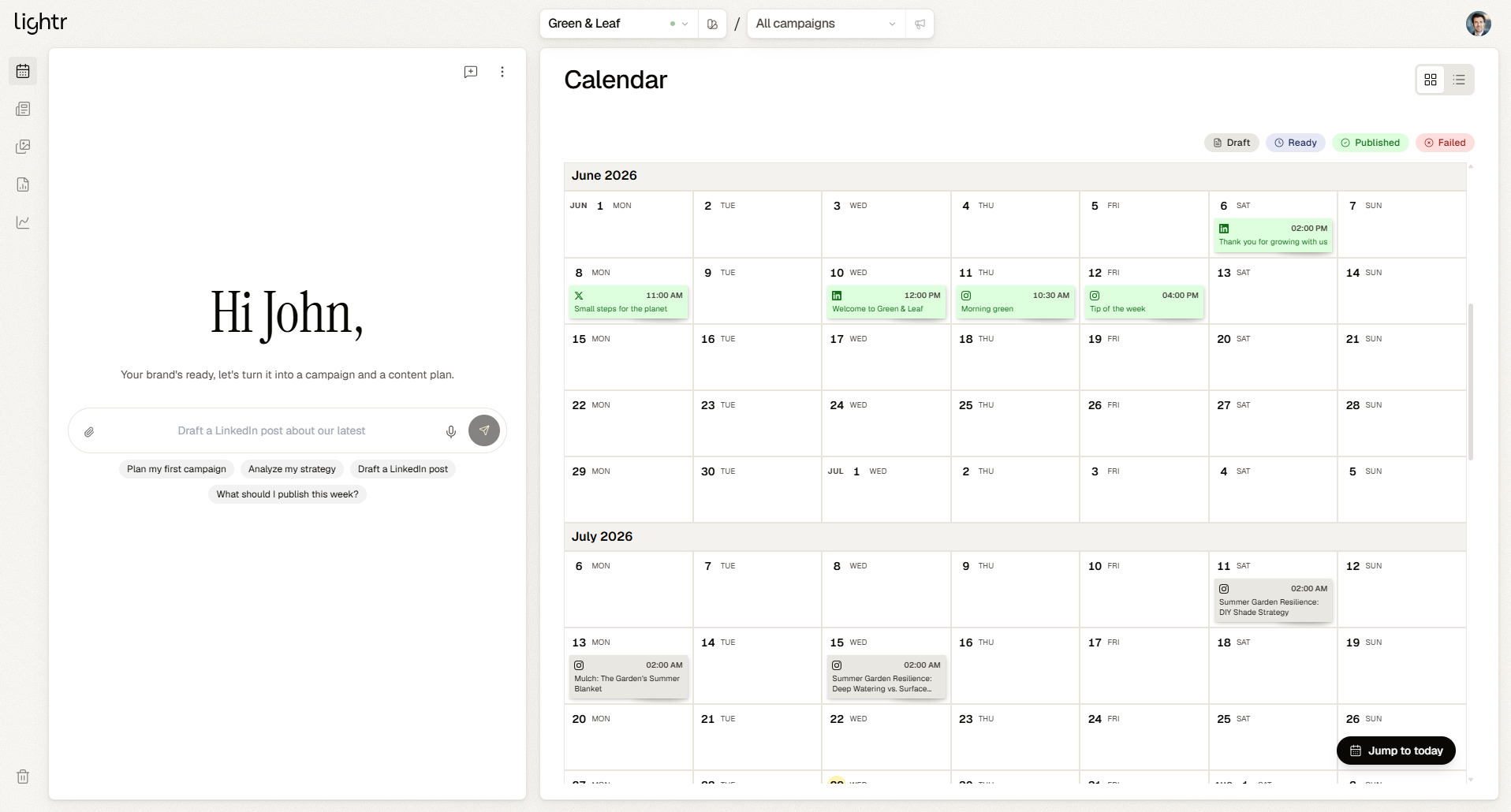
Task: Select the June 13 Saturday cell
Action: [1273, 290]
